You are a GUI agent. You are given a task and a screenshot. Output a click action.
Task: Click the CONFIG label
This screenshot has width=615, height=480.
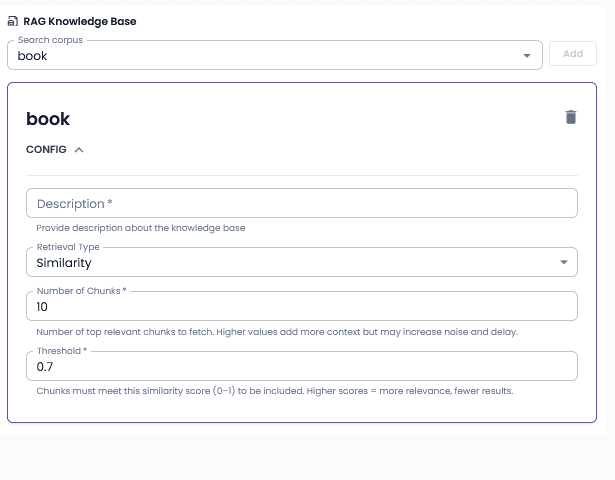[46, 150]
